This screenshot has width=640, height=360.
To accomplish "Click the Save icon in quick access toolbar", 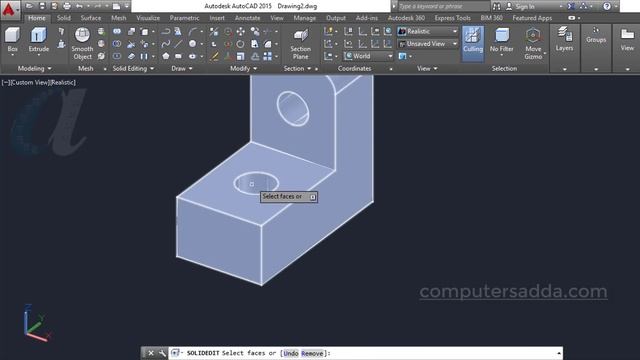I will pos(42,6).
